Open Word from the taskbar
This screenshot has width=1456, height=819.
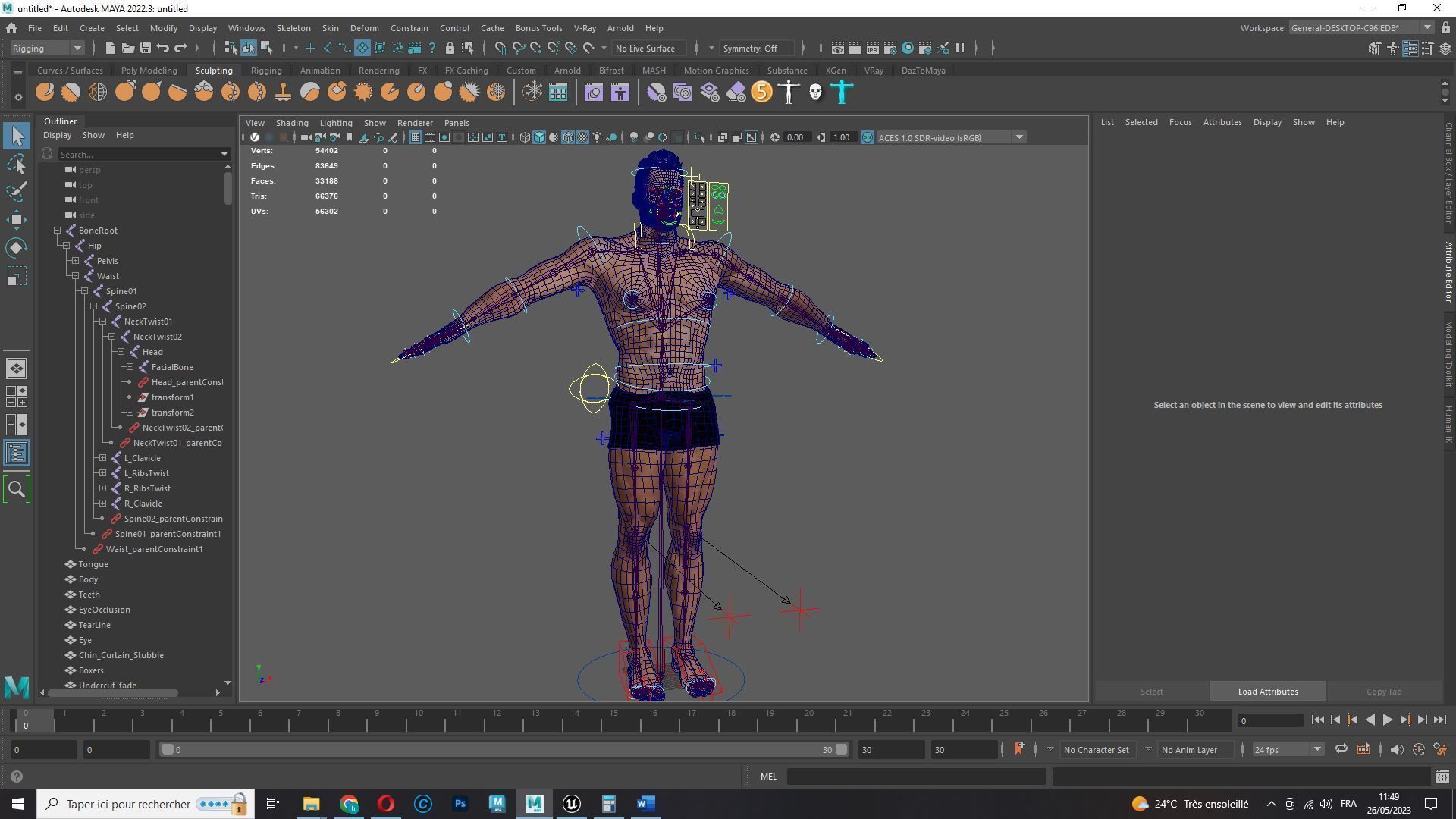[646, 804]
